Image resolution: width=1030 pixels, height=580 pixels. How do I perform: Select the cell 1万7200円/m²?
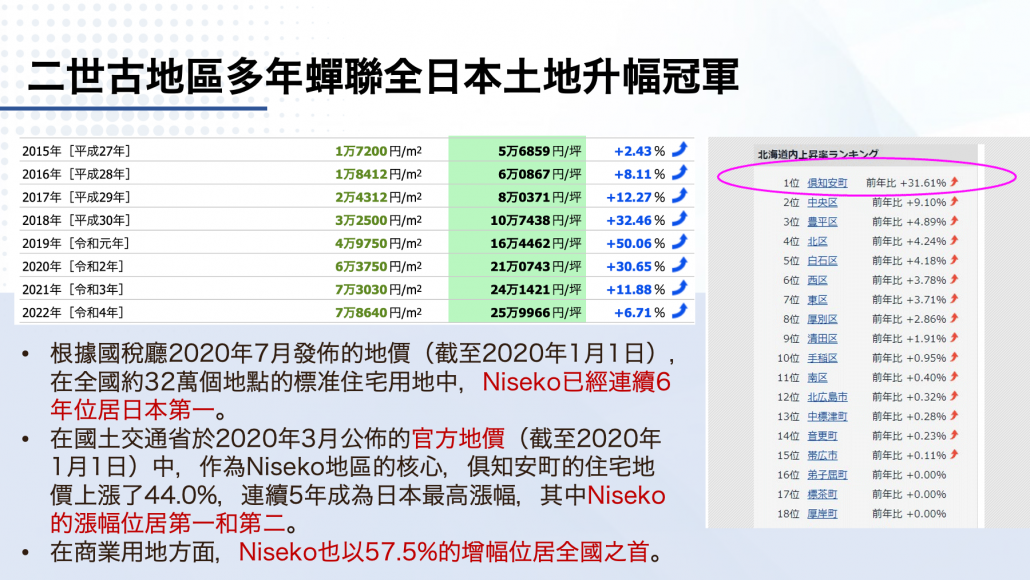click(378, 151)
